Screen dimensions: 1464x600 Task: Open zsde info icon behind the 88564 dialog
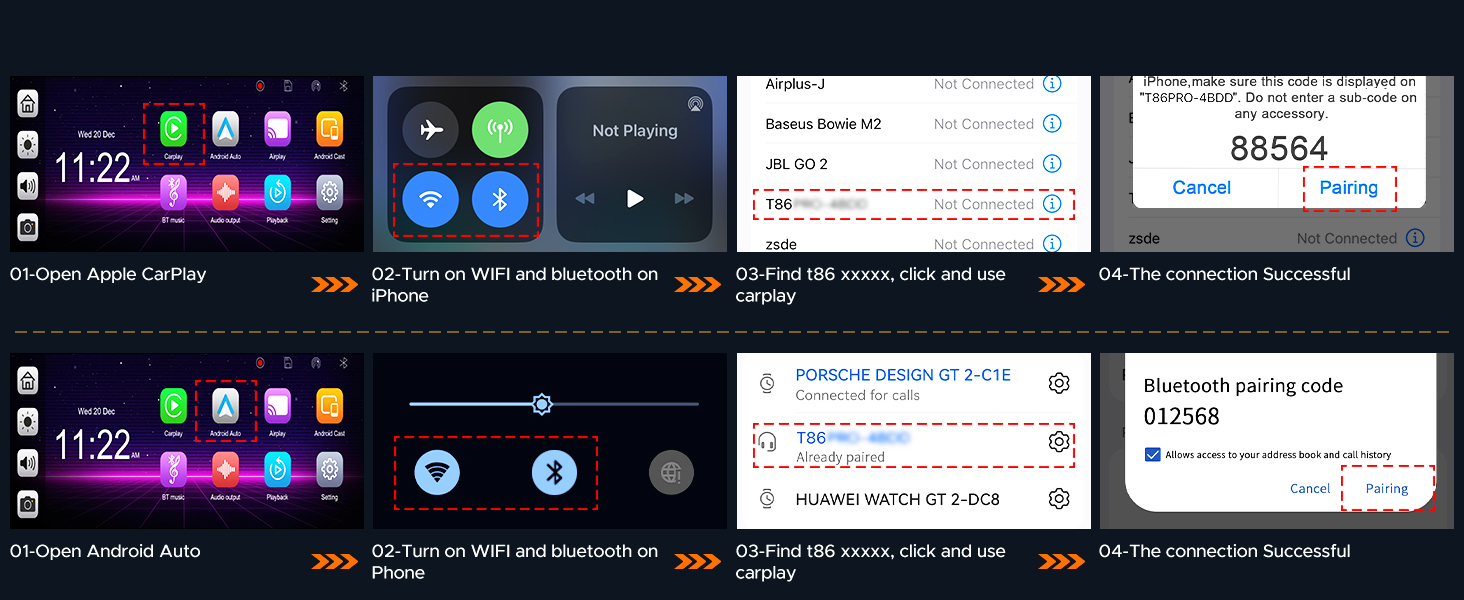coord(1414,238)
